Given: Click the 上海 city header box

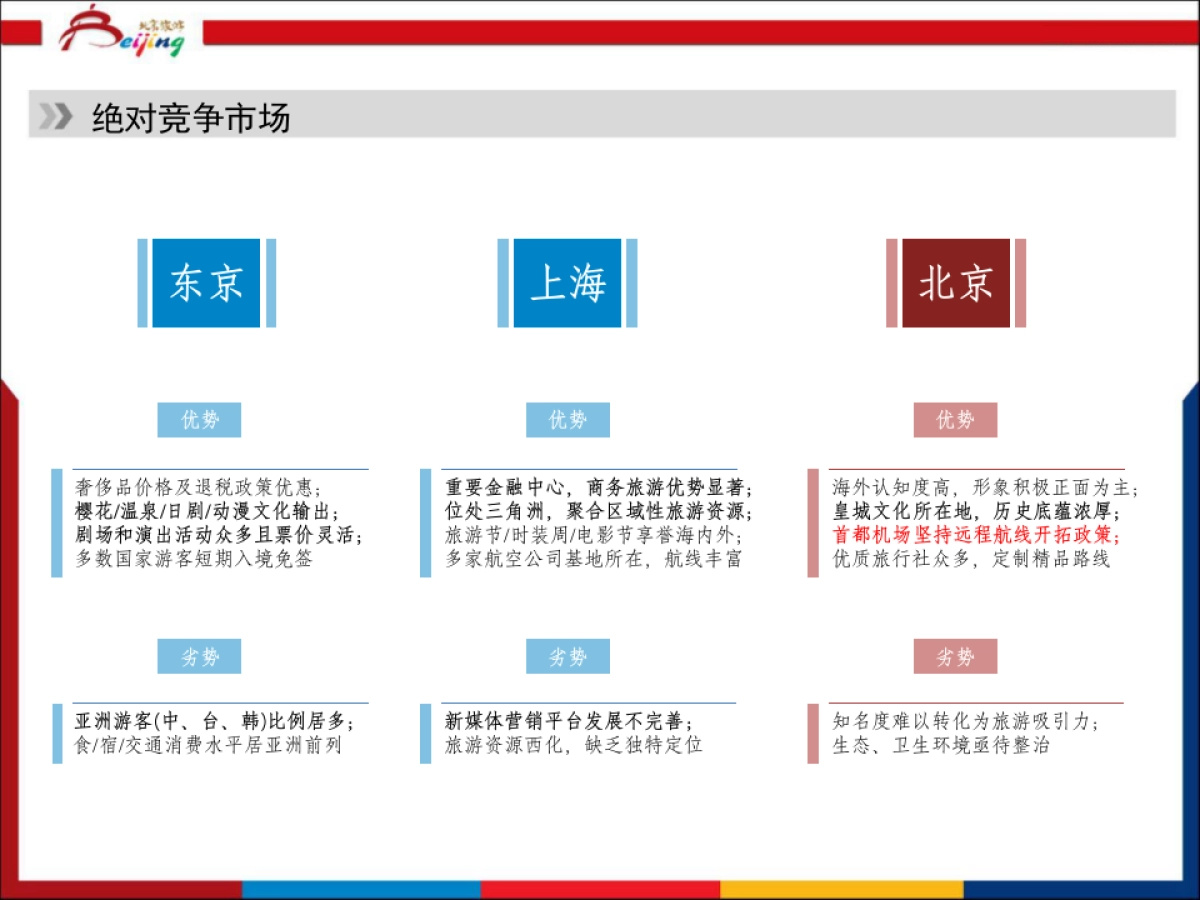Looking at the screenshot, I should [x=570, y=283].
